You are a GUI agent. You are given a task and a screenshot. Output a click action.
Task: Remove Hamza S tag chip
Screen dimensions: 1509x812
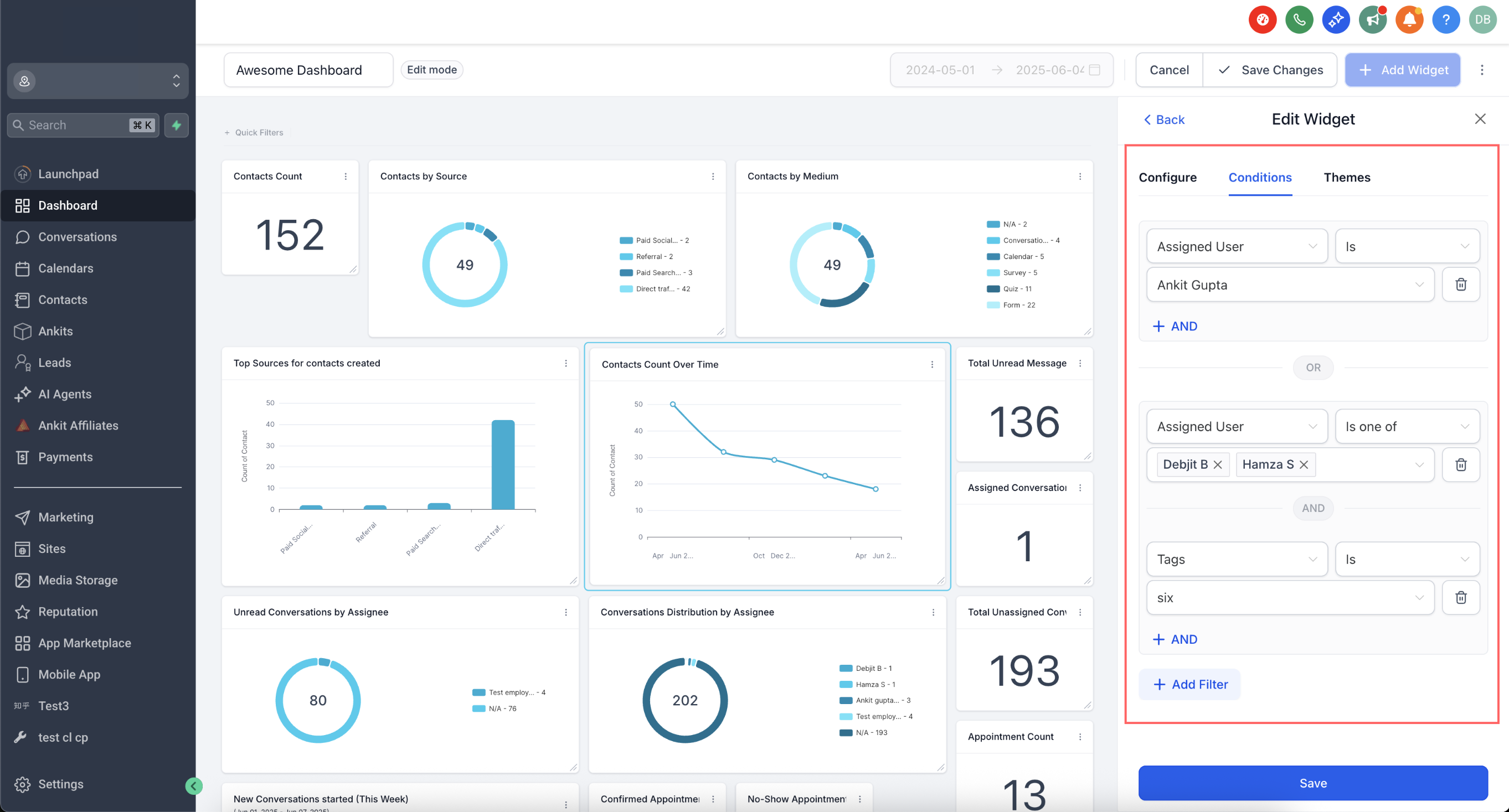tap(1304, 464)
